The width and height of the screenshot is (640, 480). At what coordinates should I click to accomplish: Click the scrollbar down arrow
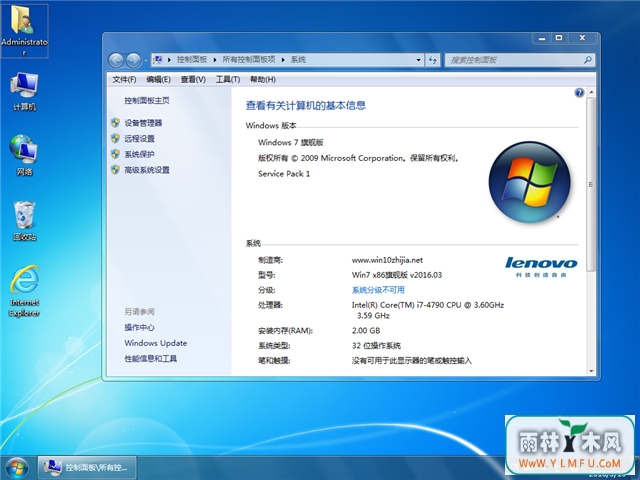pos(591,371)
